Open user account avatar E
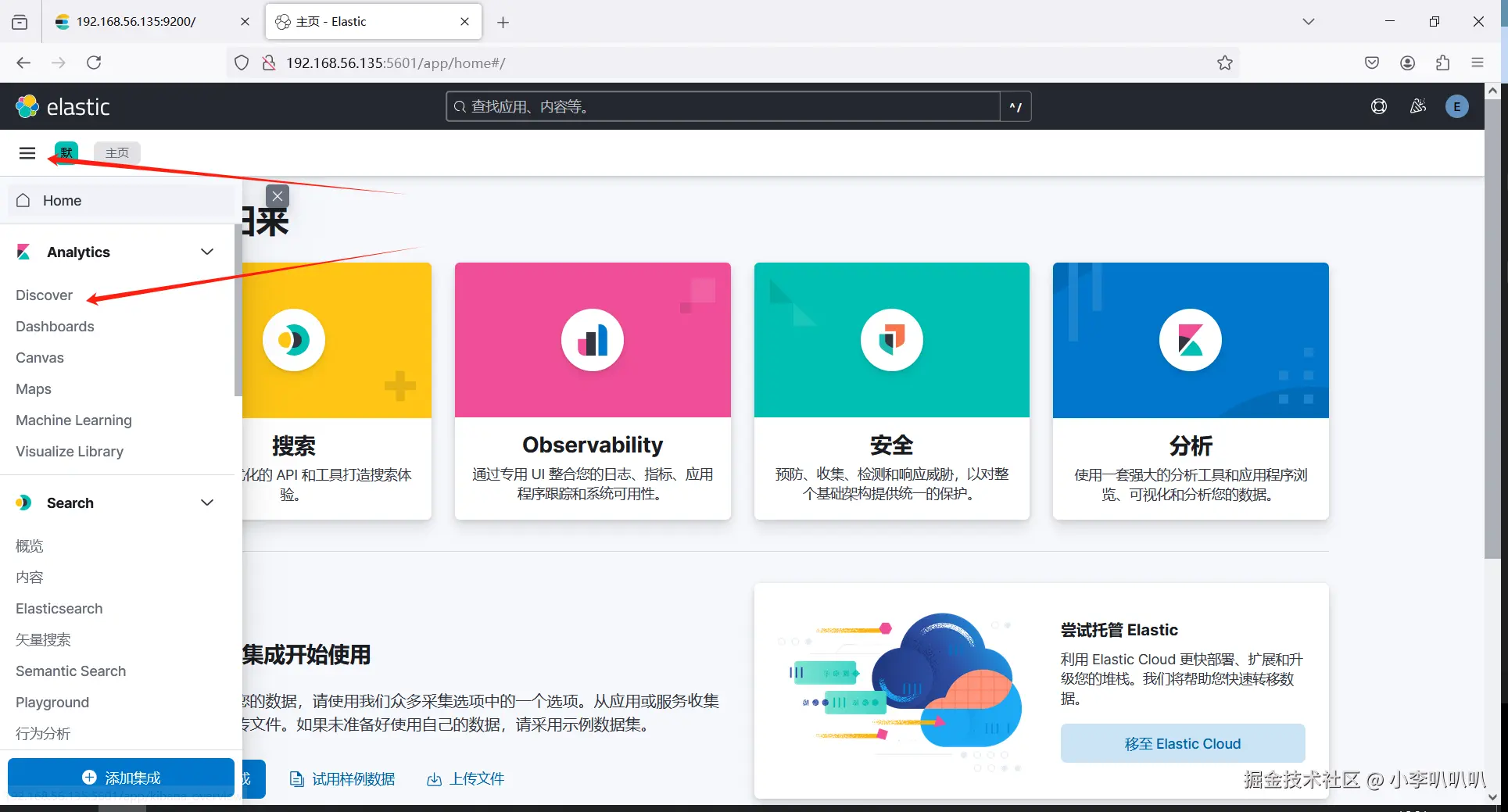 click(x=1457, y=106)
